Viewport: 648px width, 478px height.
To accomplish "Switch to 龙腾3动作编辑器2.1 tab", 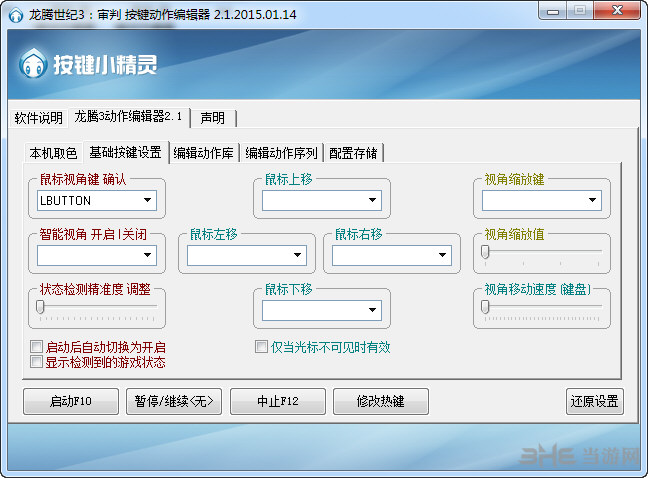I will pos(128,117).
